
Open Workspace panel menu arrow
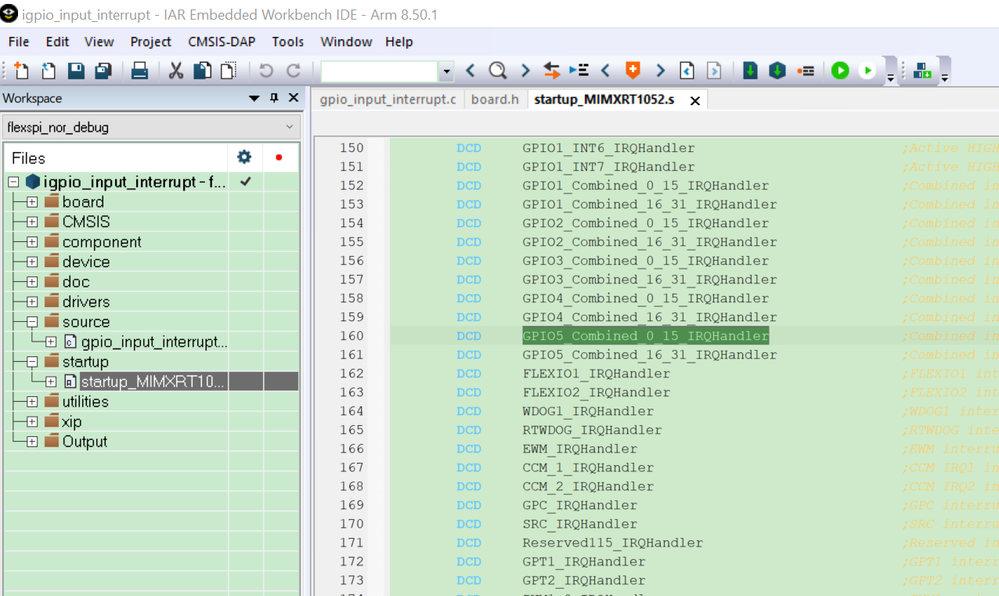point(254,98)
